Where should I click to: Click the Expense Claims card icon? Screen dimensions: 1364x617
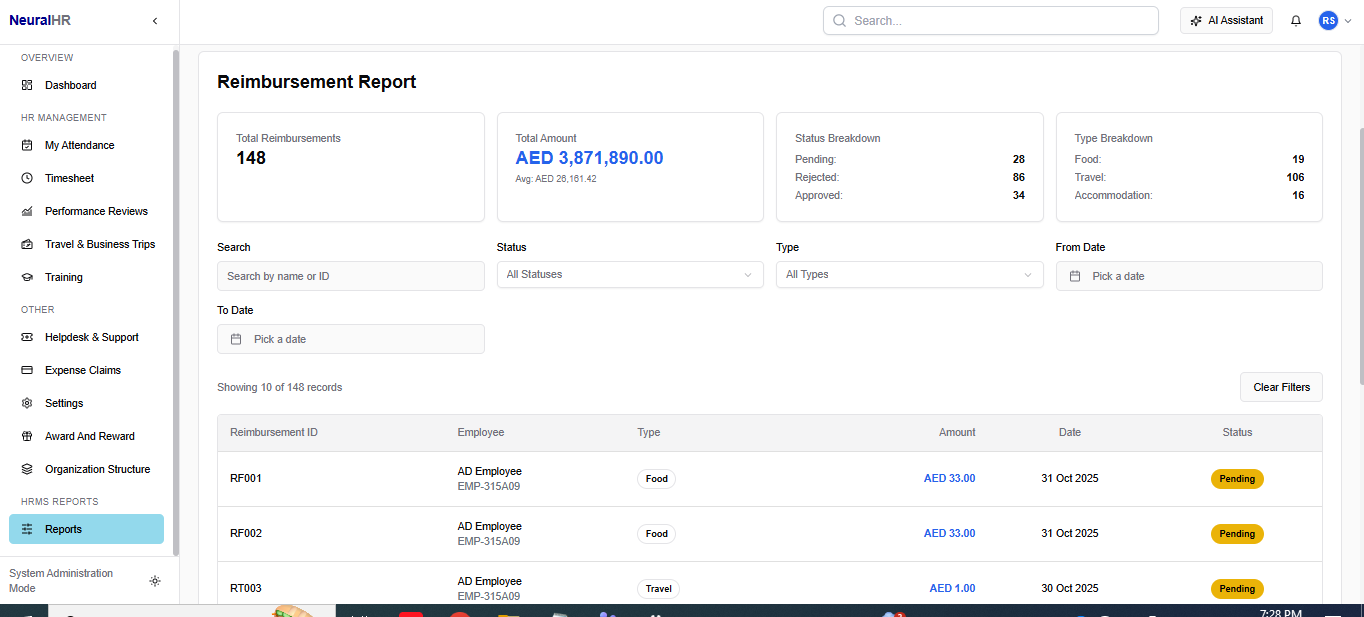click(x=27, y=370)
